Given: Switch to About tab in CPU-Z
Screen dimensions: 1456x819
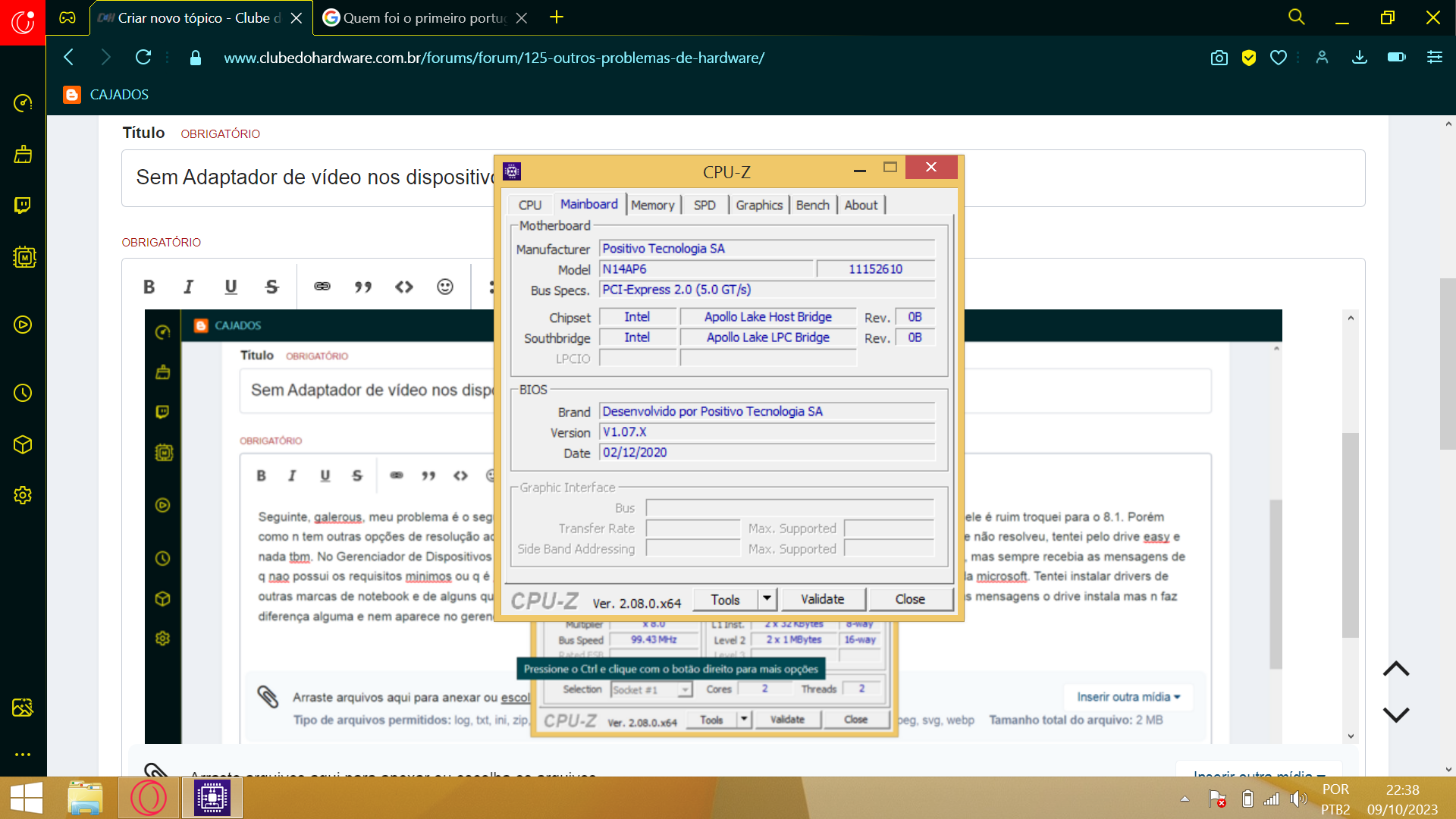Looking at the screenshot, I should tap(861, 205).
